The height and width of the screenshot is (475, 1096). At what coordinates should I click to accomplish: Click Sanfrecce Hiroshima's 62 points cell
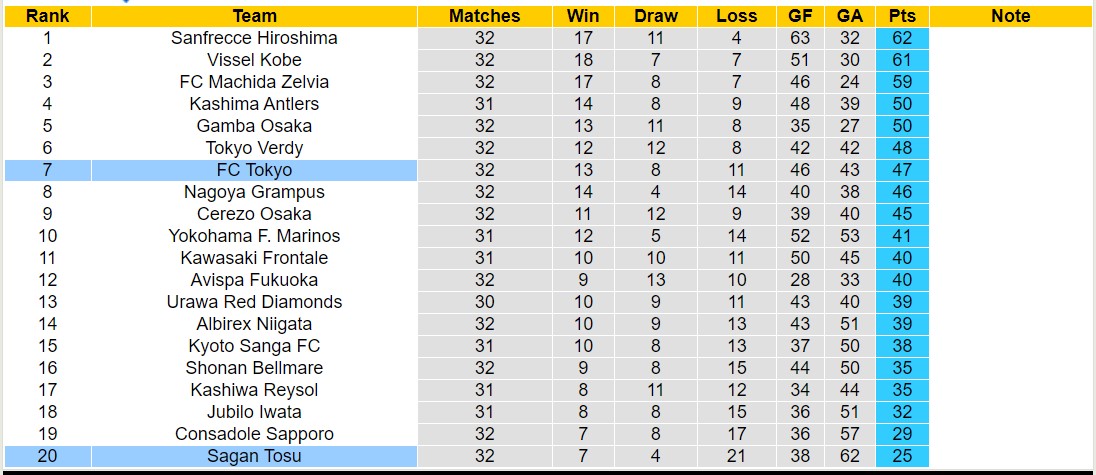pos(902,38)
